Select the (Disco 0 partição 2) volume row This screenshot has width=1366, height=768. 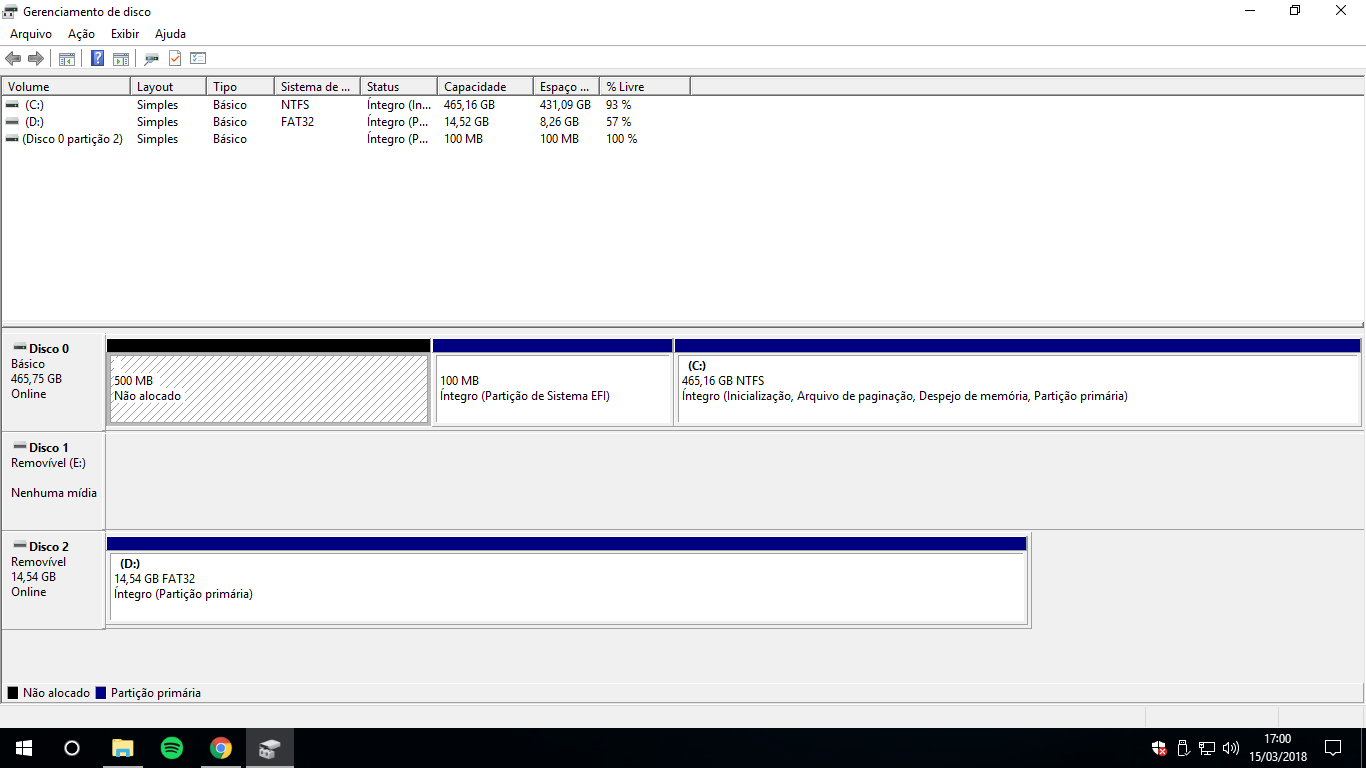346,139
